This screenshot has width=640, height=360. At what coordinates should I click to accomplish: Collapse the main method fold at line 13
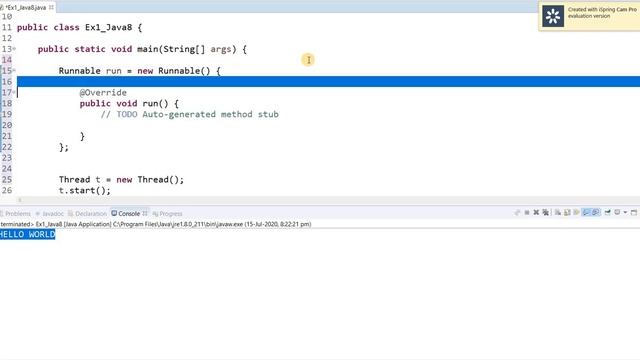14,49
